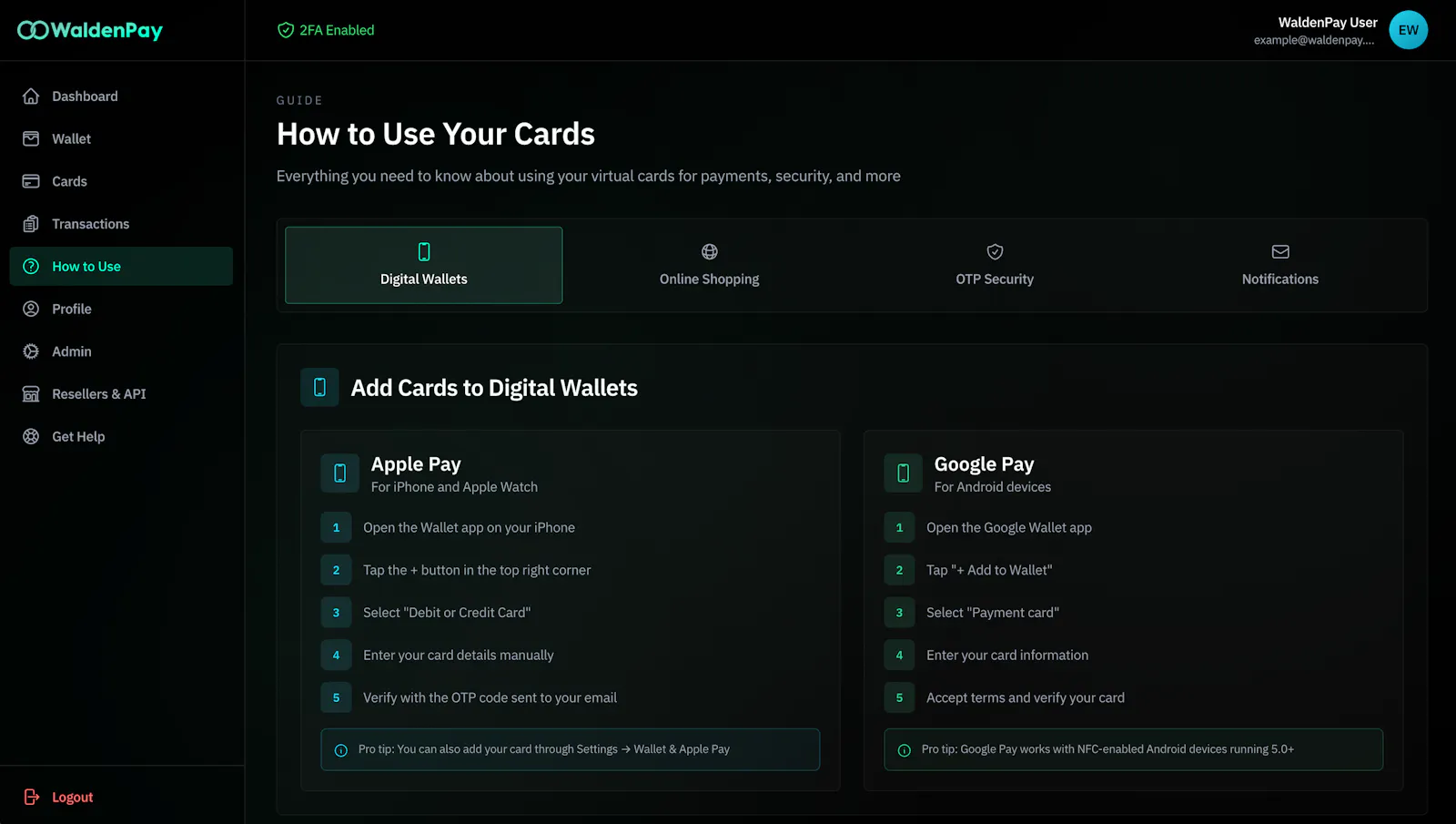
Task: Click the Apple Pay heading
Action: [x=416, y=464]
